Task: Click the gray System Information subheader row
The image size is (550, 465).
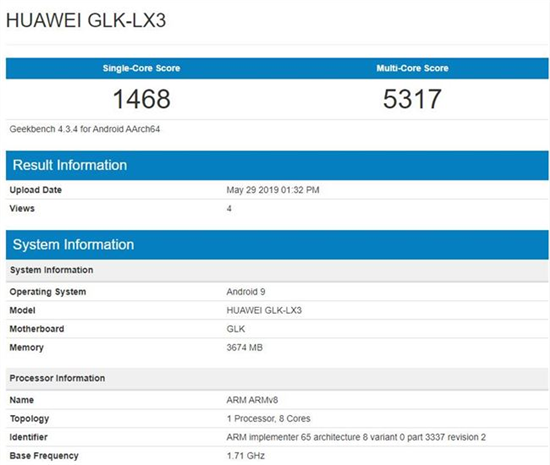Action: click(x=277, y=270)
